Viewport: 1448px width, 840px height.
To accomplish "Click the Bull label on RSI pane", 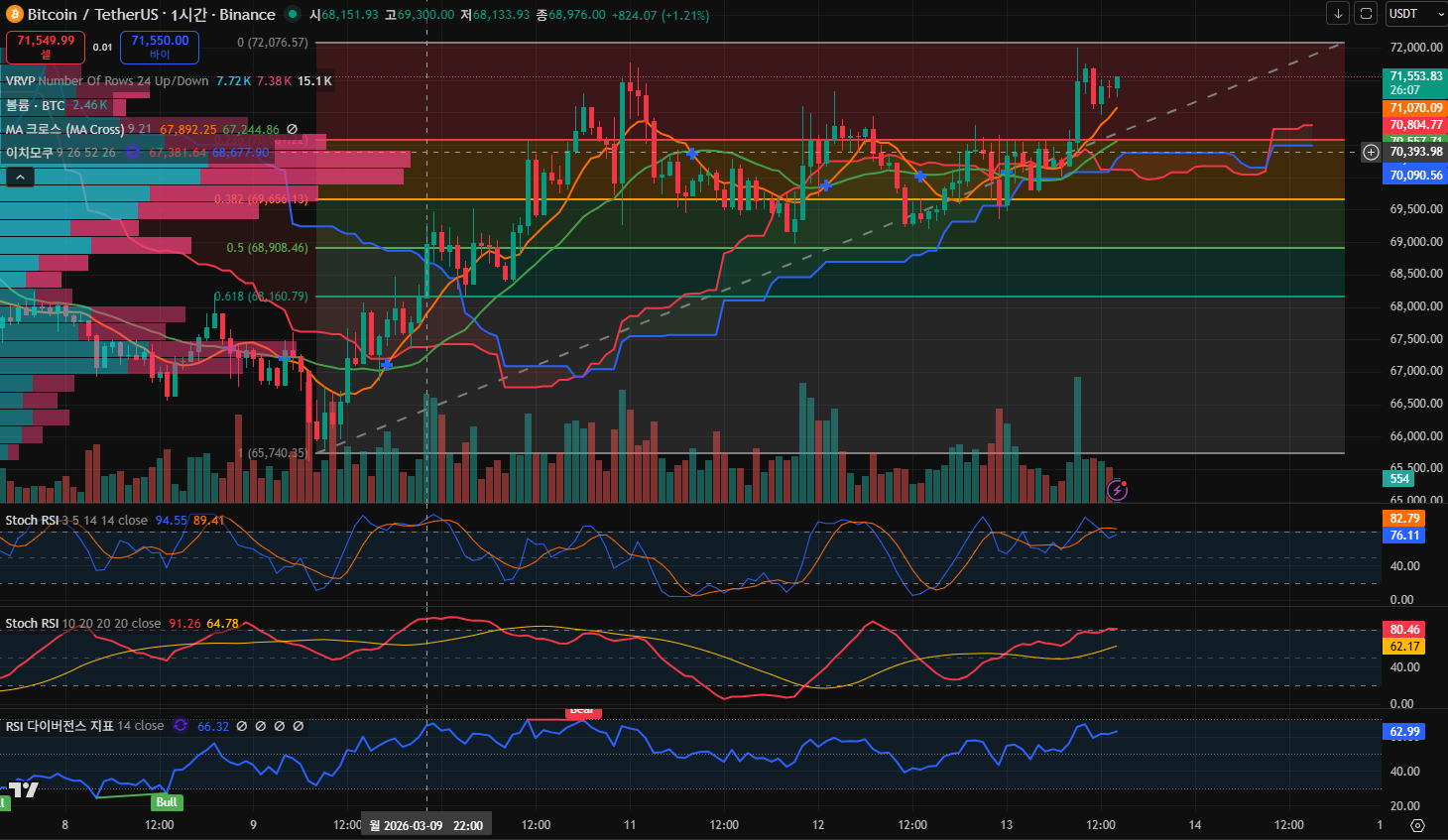I will point(167,802).
